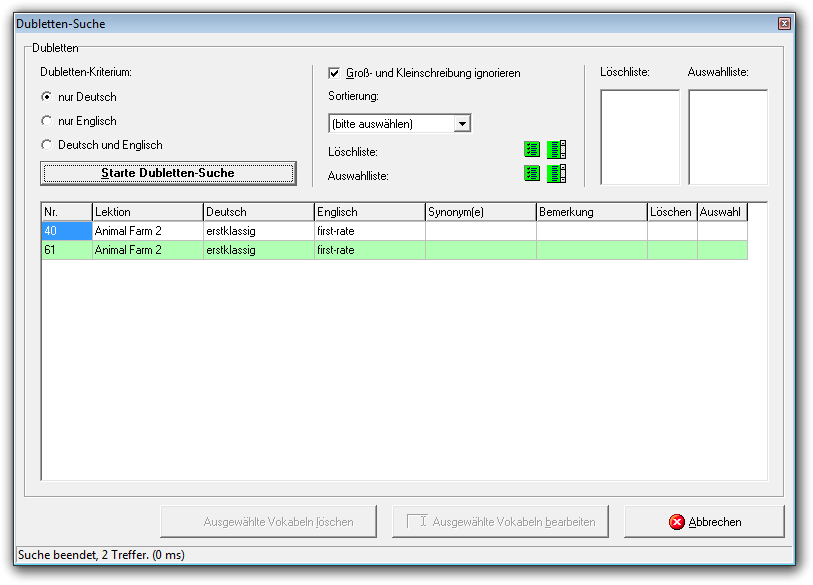
Task: Click the list-panel icon in the Löschliste row
Action: 556,150
